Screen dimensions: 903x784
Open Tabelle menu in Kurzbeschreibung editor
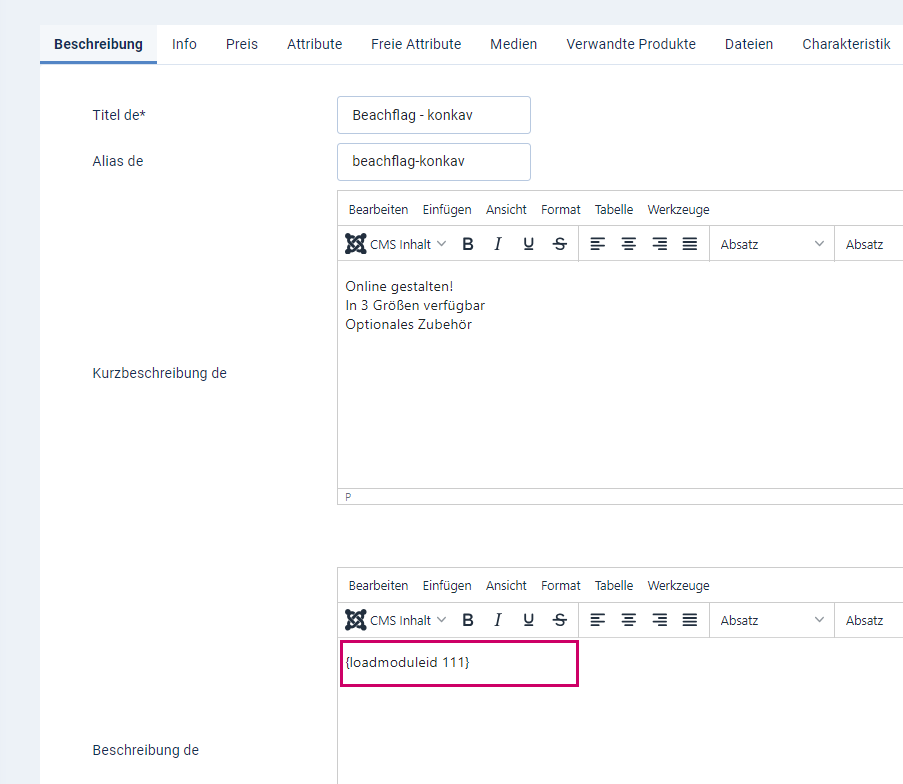[614, 210]
